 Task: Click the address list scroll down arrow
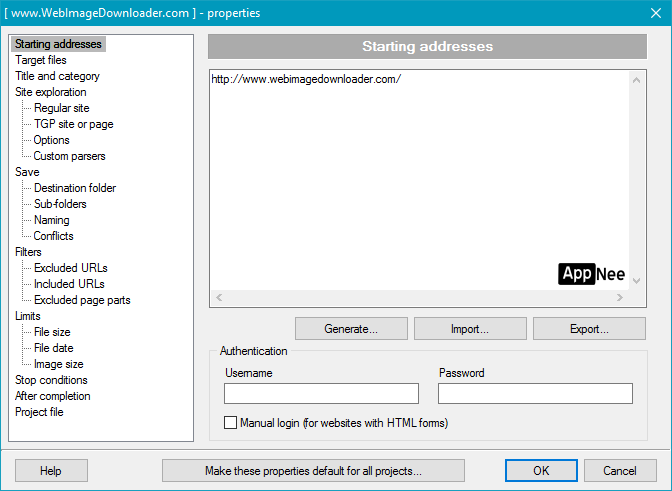[x=636, y=281]
